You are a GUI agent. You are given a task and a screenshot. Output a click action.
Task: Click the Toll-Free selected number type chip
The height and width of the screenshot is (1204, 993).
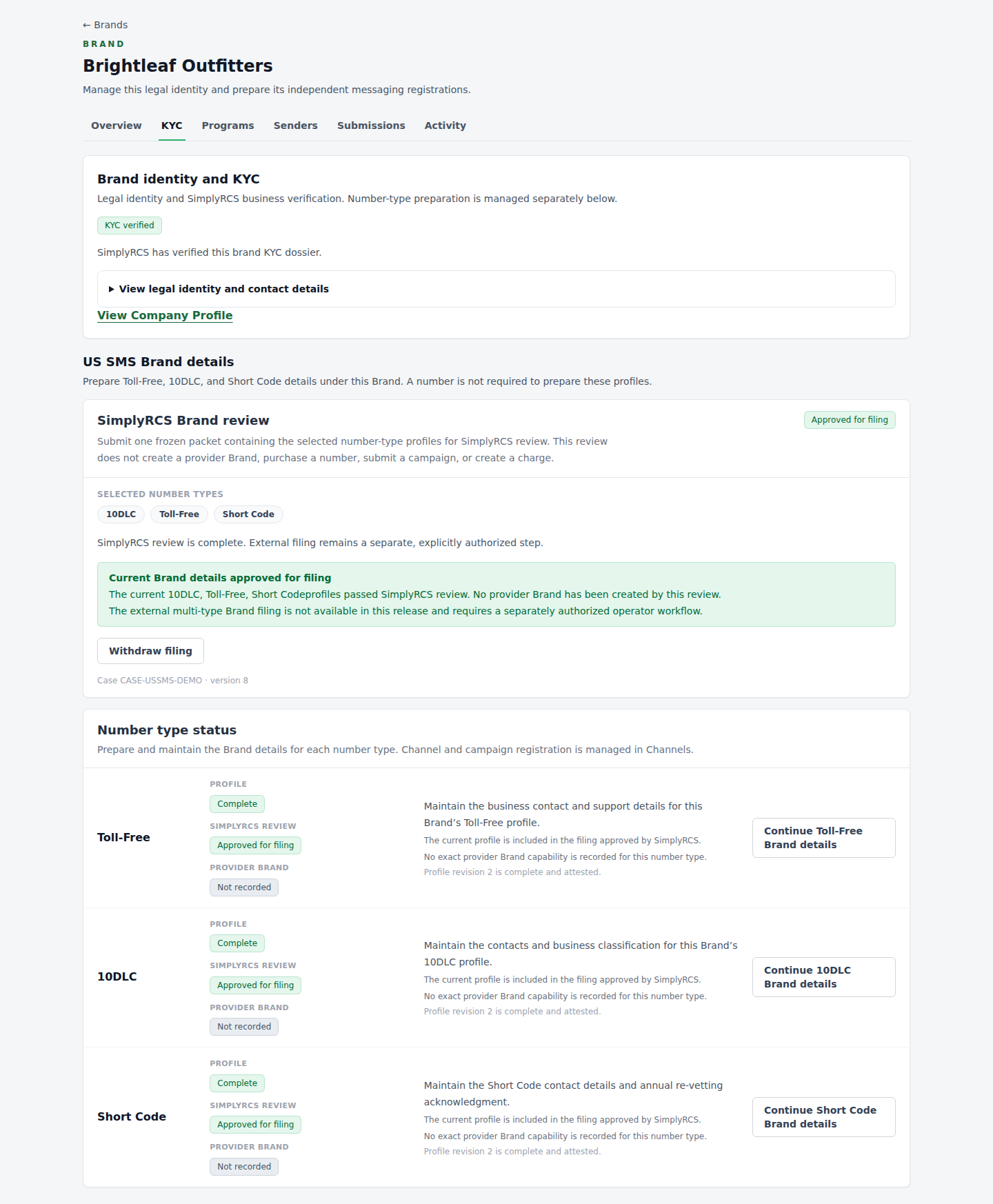point(179,514)
